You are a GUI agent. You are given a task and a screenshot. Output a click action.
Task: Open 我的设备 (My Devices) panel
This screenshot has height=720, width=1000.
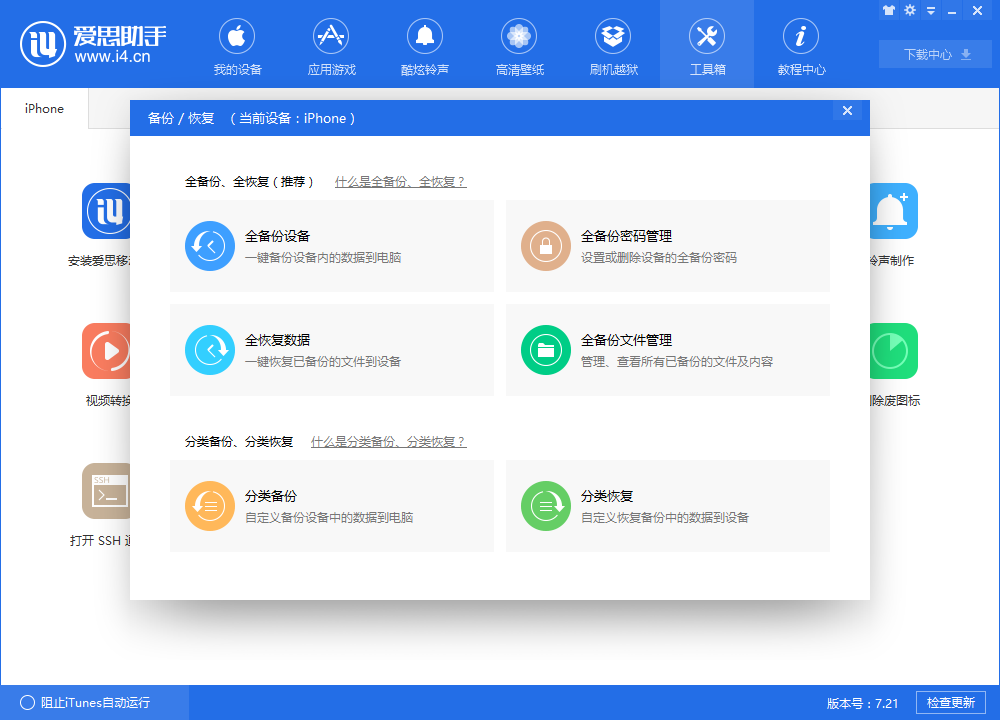point(236,45)
